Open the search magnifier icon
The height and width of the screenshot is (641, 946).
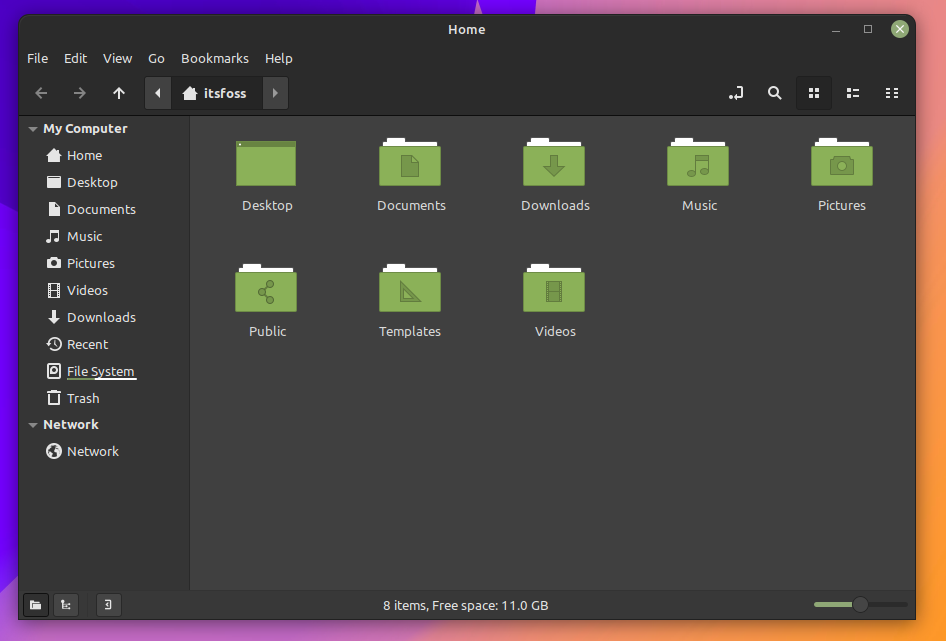[774, 93]
